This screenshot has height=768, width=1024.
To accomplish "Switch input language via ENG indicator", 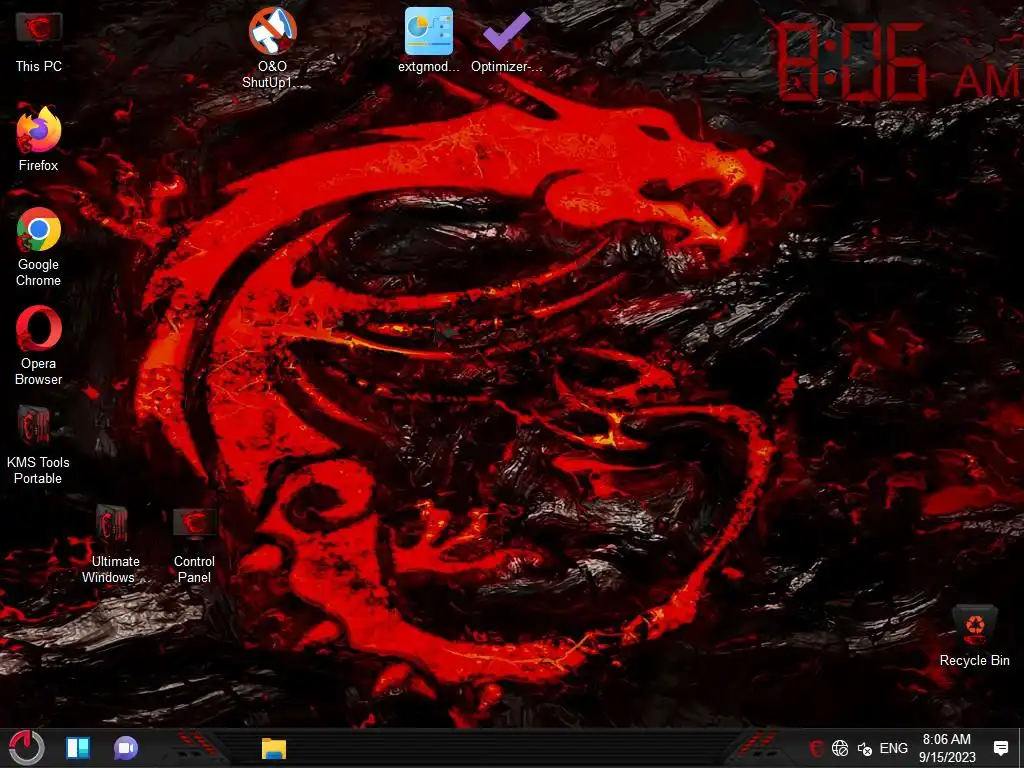I will click(x=893, y=748).
